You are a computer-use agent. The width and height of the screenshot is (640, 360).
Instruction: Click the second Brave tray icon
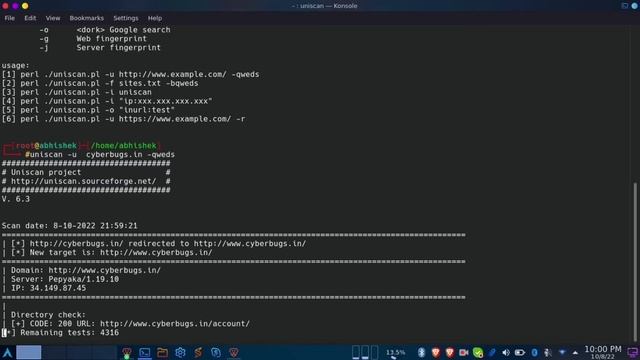(x=449, y=352)
